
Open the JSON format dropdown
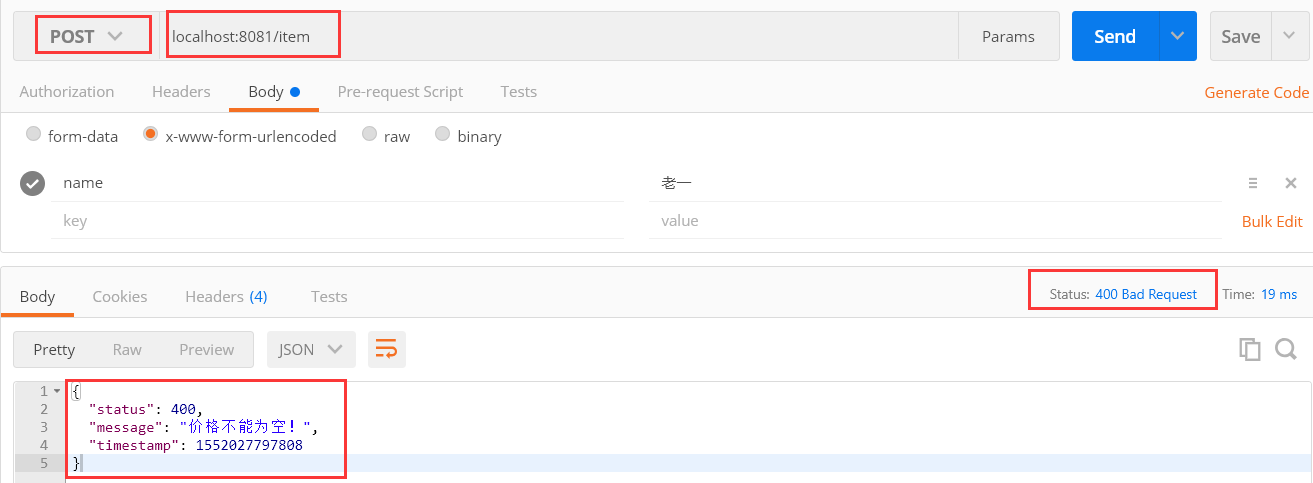[310, 349]
